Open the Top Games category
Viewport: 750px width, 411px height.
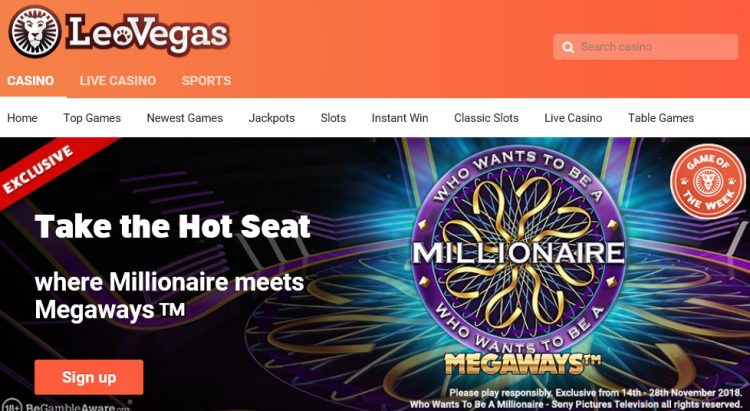click(92, 118)
